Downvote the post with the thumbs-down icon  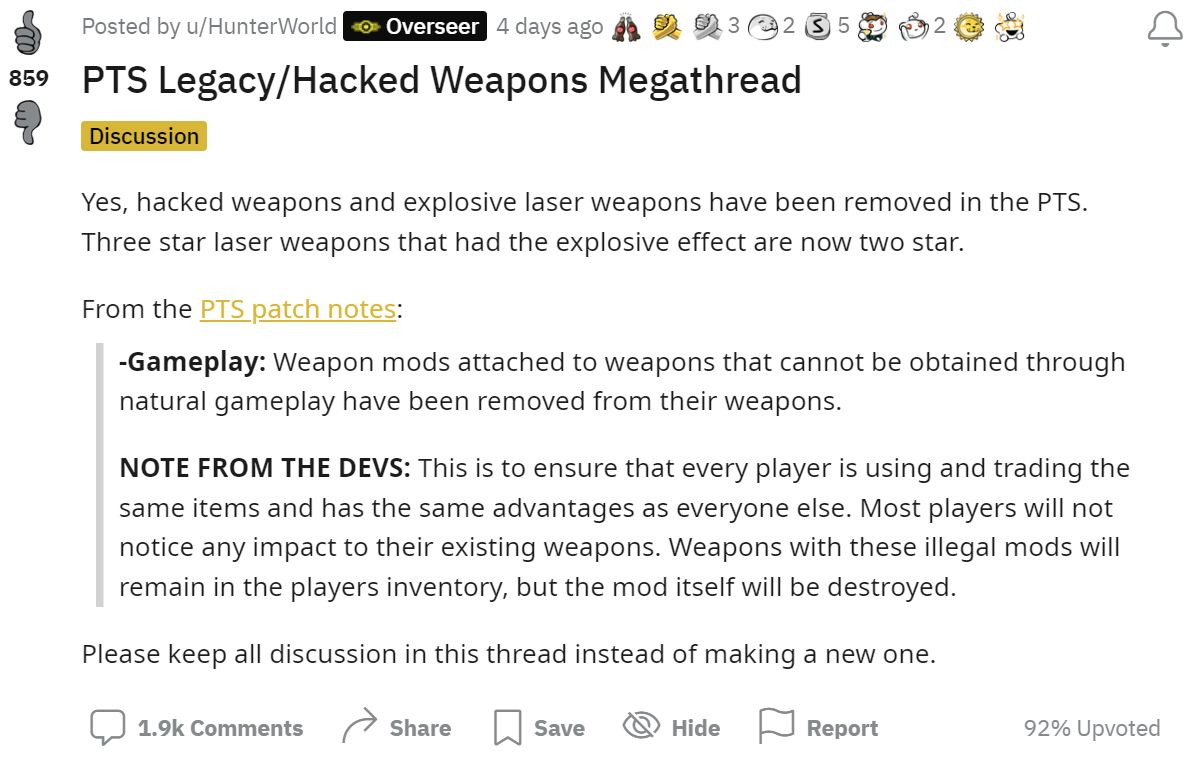point(28,122)
